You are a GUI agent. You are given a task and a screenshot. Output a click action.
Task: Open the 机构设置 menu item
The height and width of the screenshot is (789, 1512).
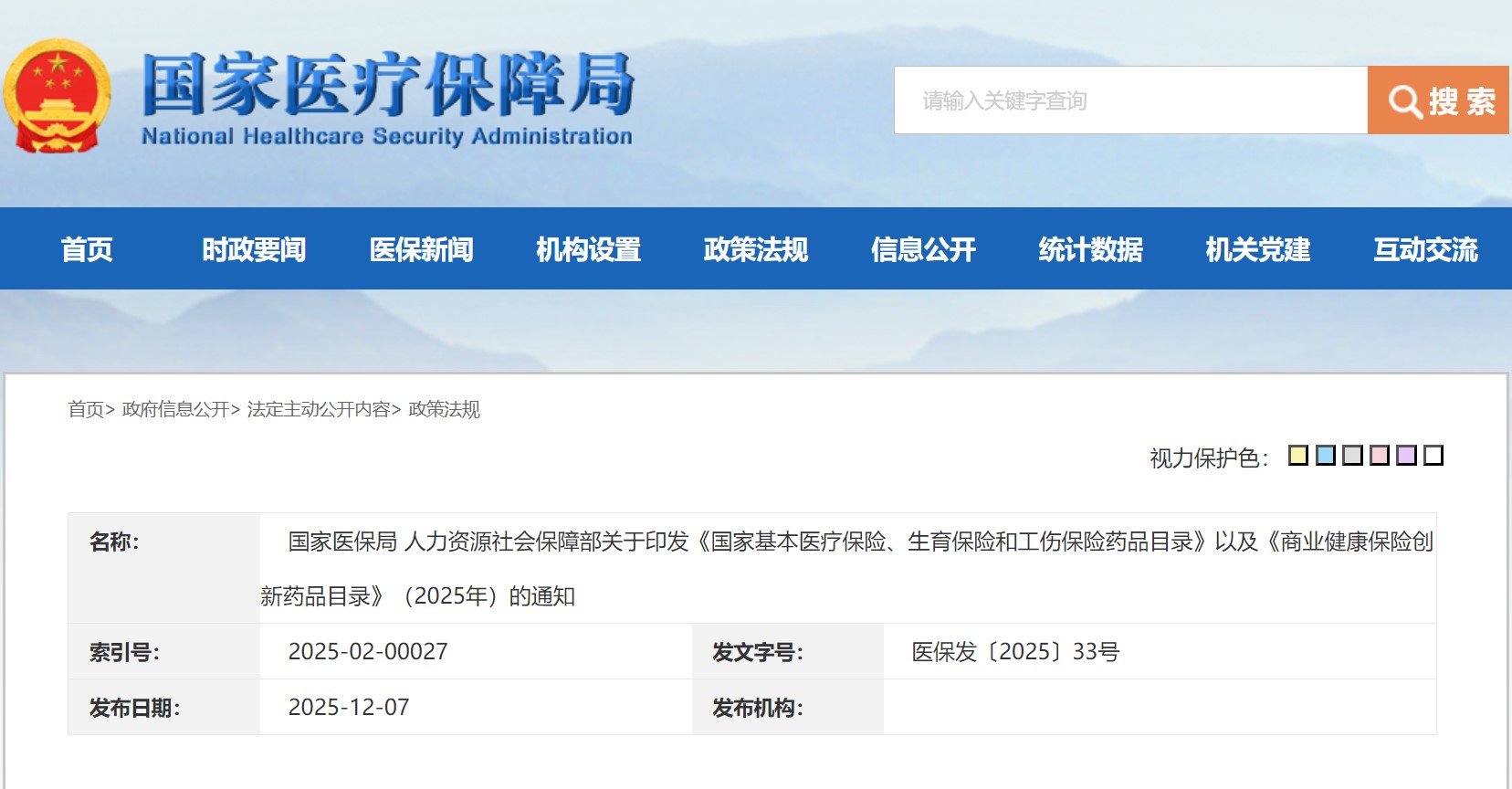pos(589,249)
